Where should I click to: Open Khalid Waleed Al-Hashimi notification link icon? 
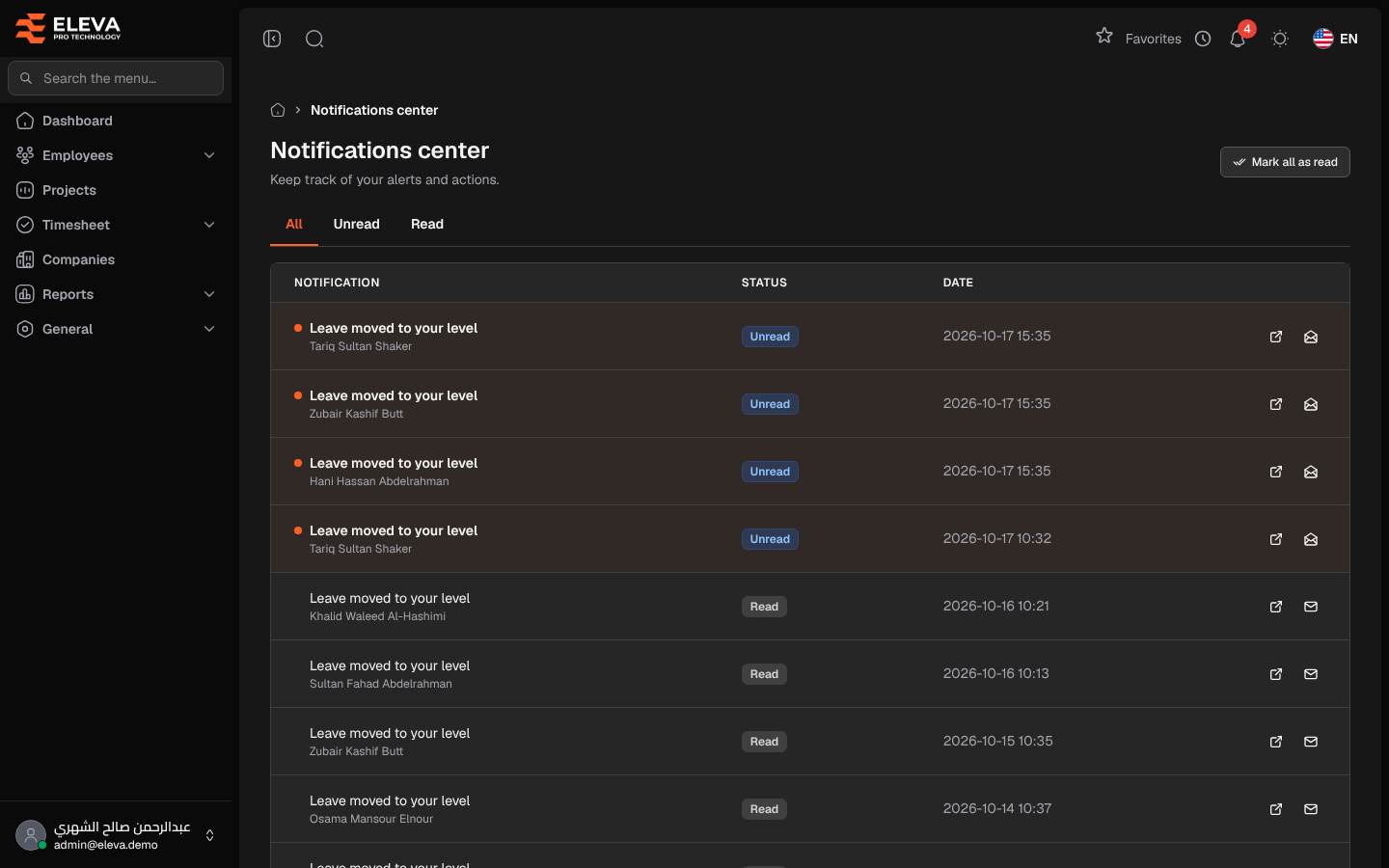click(x=1276, y=607)
